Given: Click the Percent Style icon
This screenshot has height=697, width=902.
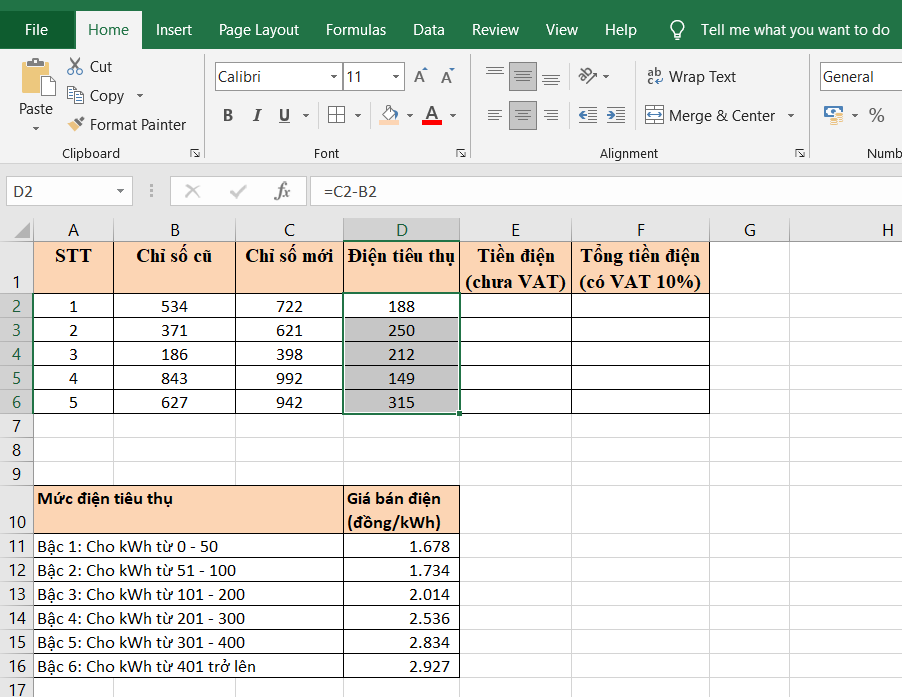Looking at the screenshot, I should point(876,116).
